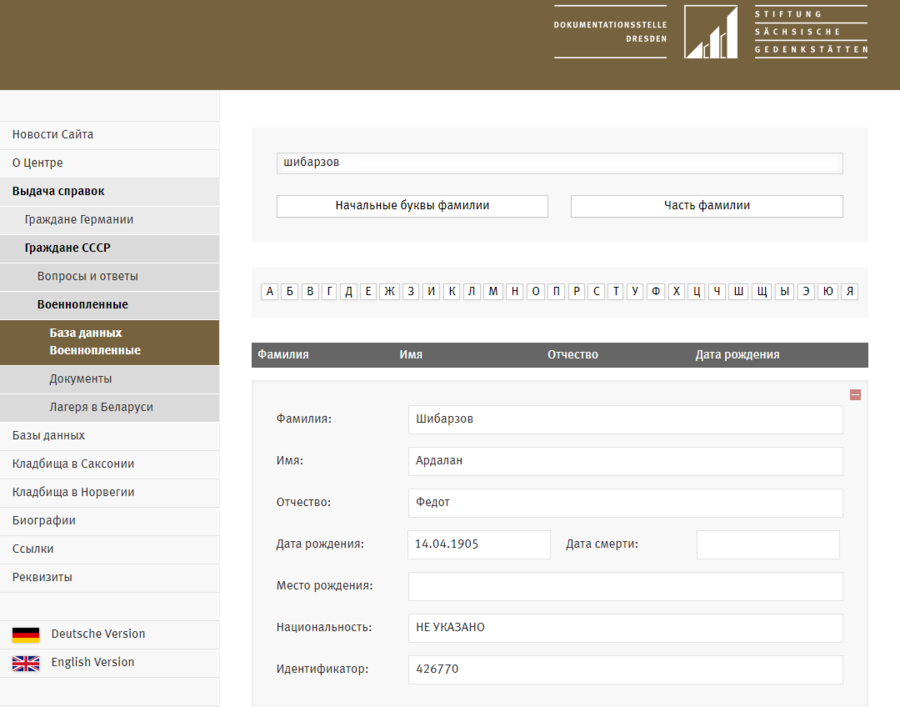Open Граждане СССР section
Screen dimensions: 900x707
click(110, 248)
